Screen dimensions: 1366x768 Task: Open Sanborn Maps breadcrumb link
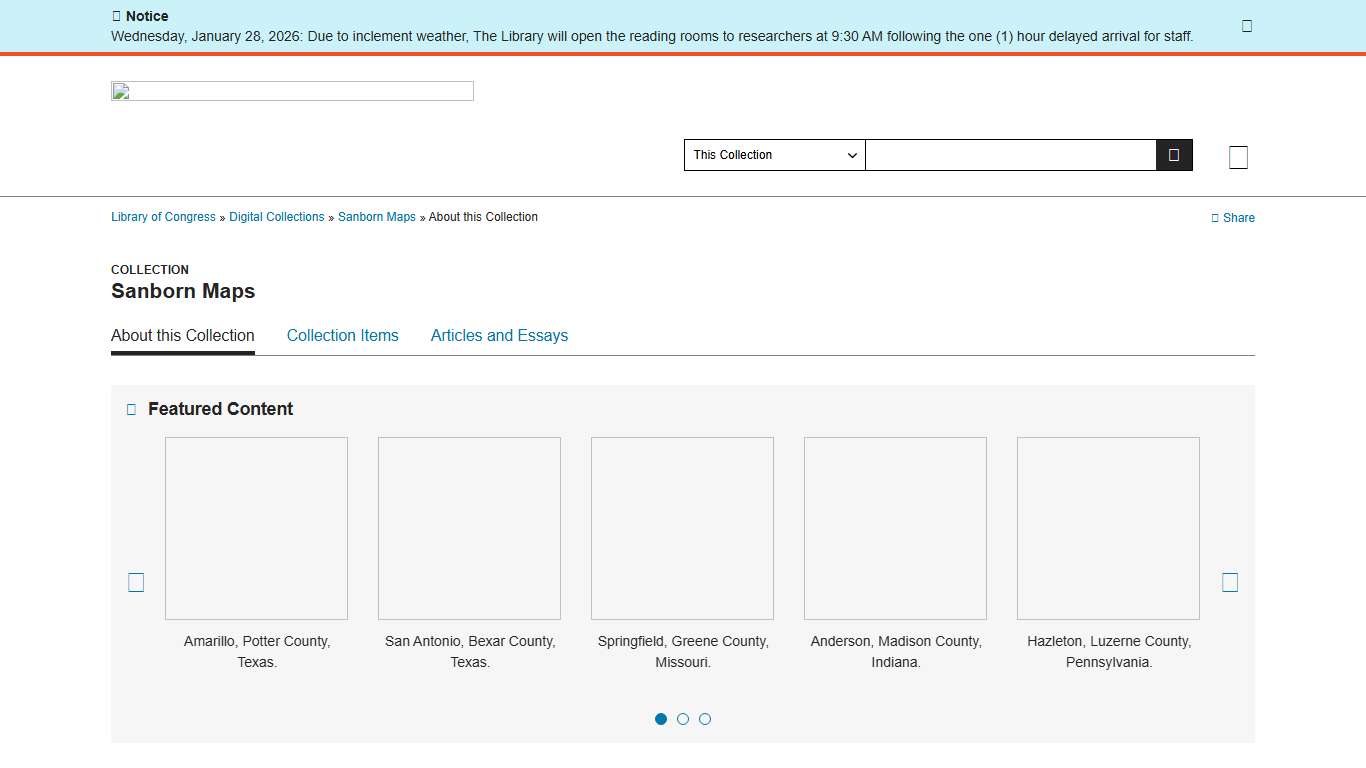(377, 217)
